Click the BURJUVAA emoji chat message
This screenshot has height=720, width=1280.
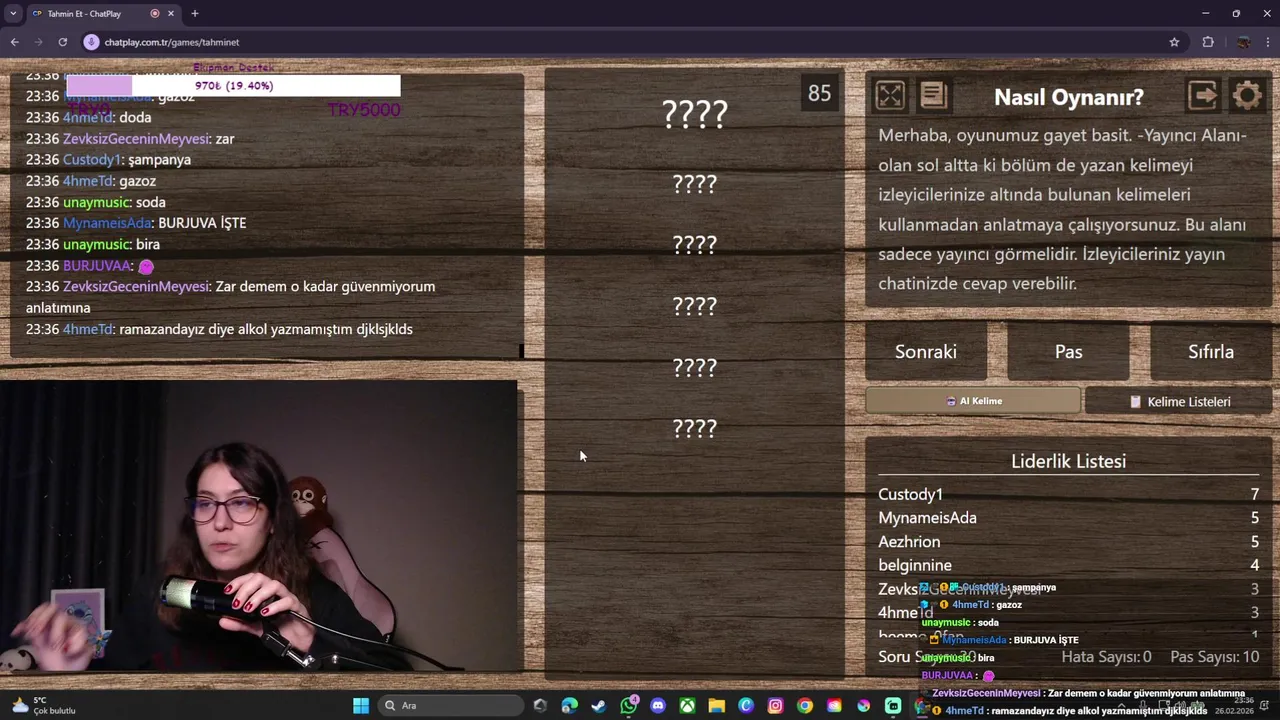pyautogui.click(x=90, y=266)
